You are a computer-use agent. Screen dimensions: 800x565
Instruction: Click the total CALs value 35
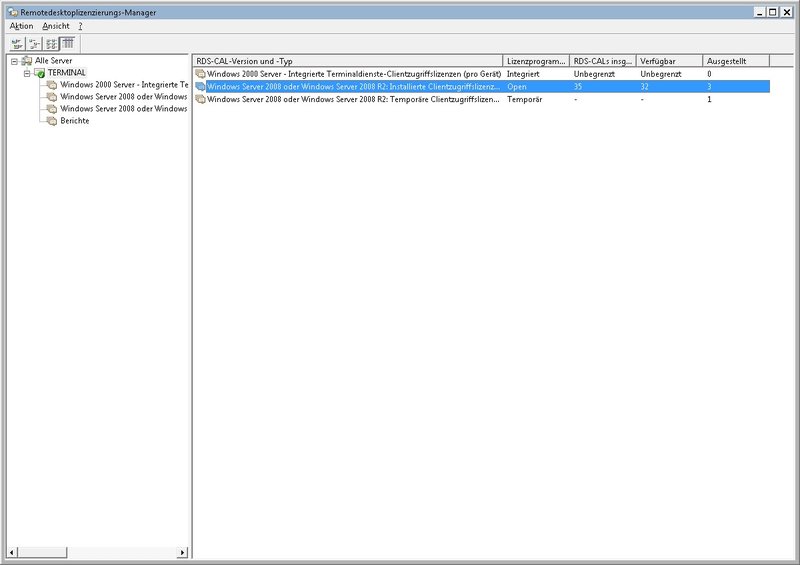pos(578,87)
